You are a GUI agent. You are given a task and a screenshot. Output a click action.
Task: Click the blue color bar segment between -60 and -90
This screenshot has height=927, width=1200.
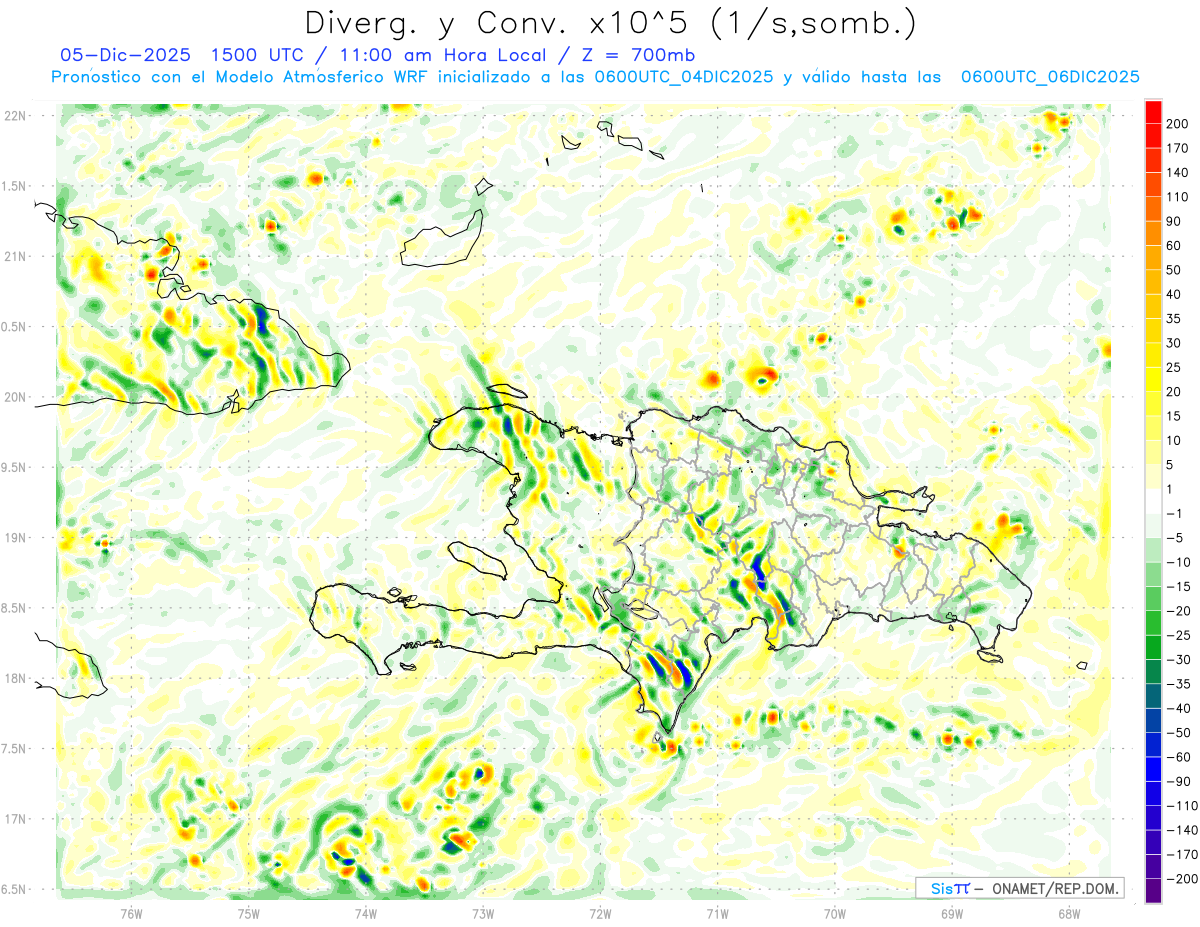pos(1153,770)
